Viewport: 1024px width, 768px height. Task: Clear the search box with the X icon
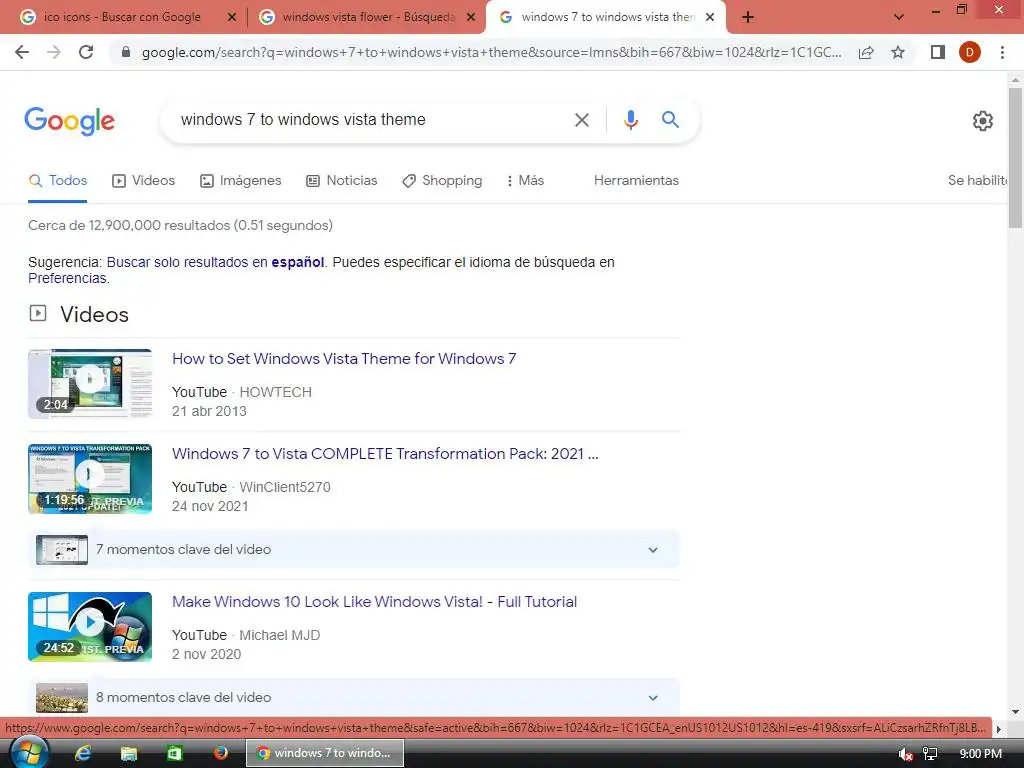(581, 120)
